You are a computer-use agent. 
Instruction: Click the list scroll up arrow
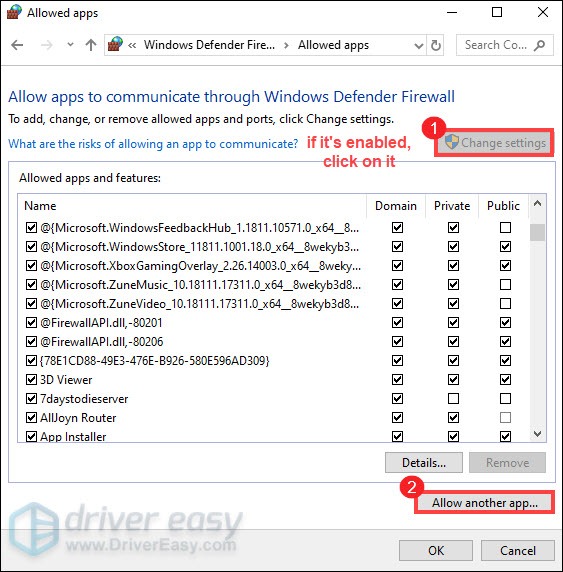(537, 204)
